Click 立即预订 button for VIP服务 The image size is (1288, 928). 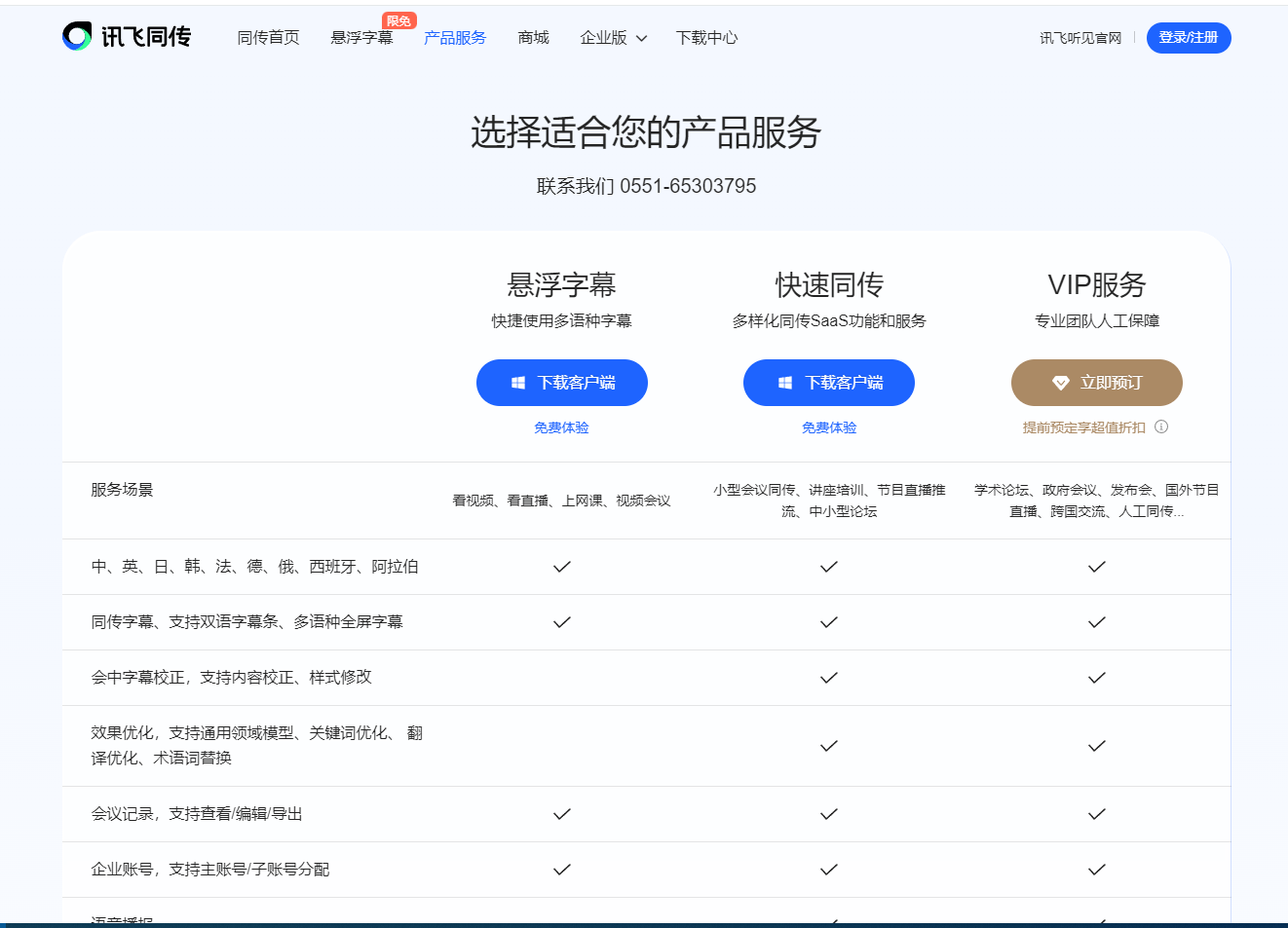(x=1096, y=383)
